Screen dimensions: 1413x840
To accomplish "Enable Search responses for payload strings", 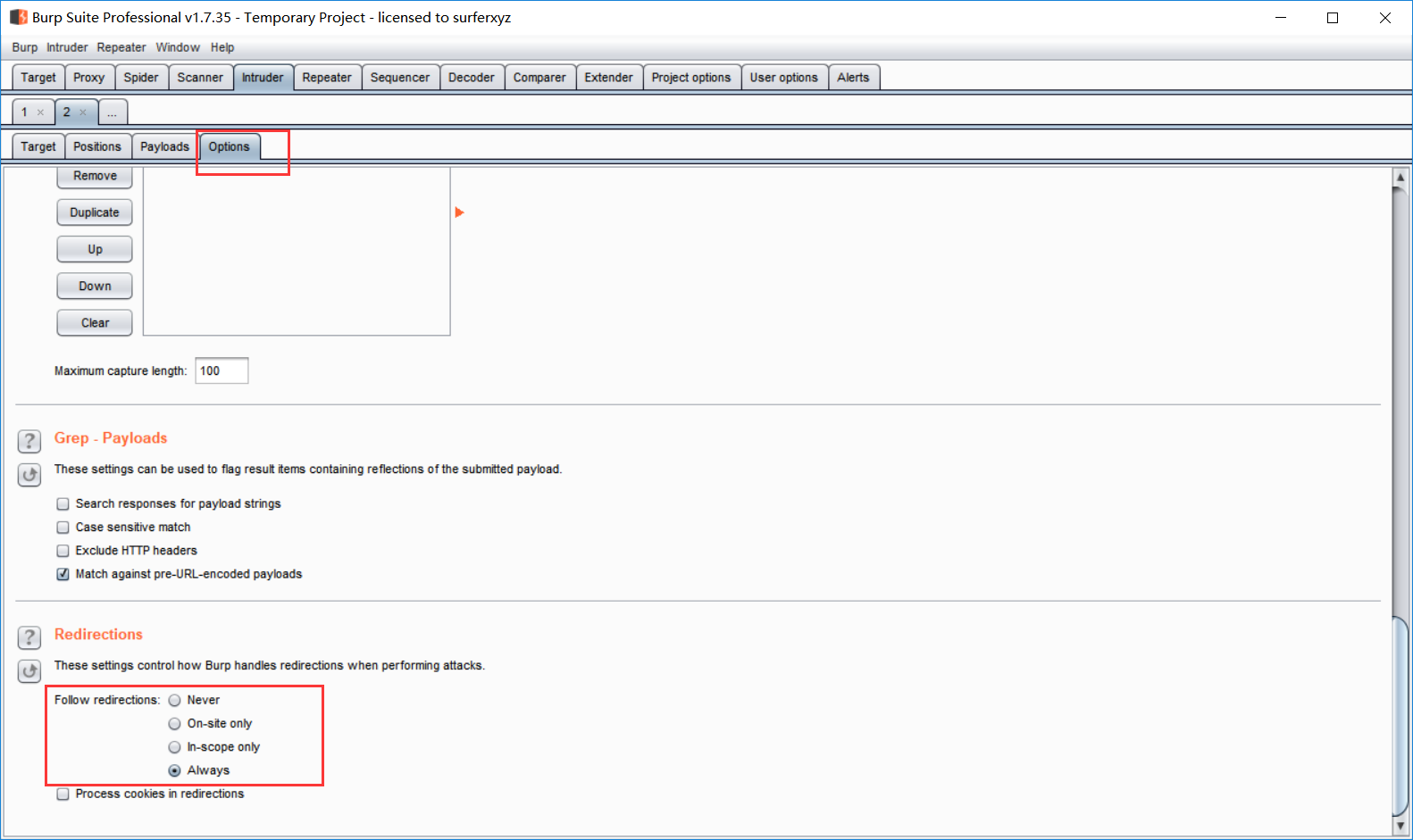I will [x=63, y=504].
